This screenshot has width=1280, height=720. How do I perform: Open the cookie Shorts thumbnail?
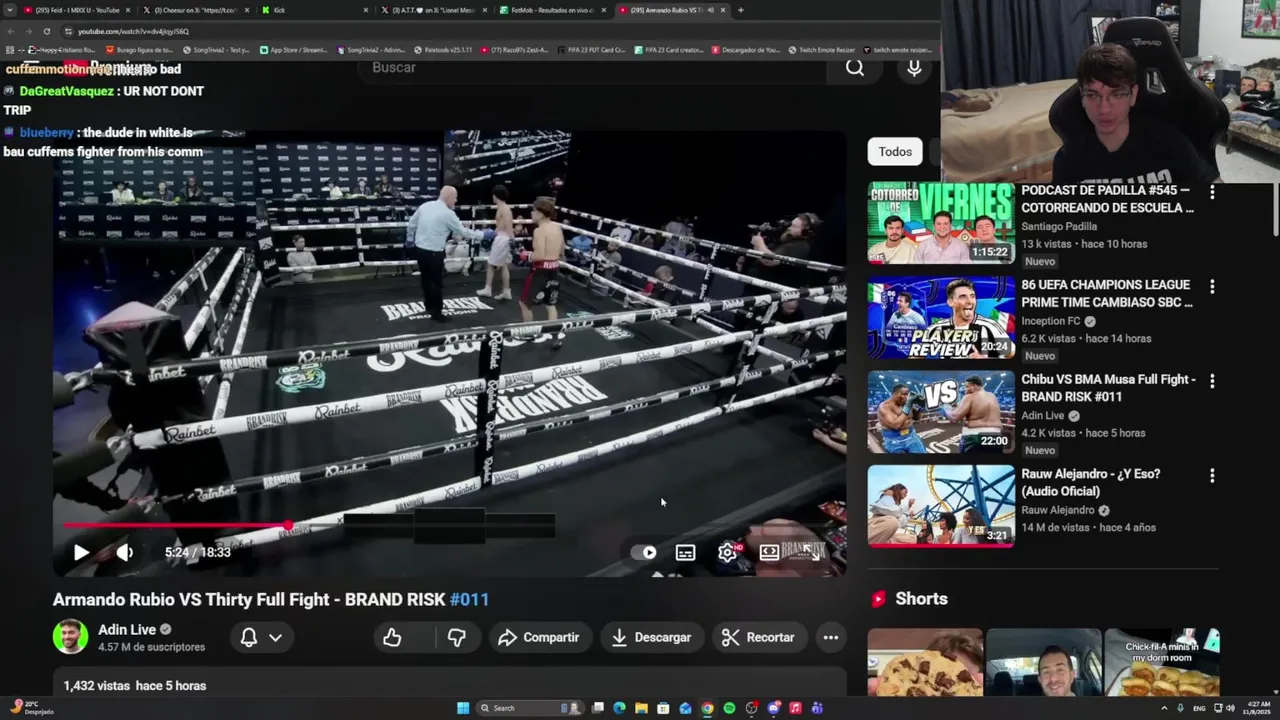tap(925, 662)
